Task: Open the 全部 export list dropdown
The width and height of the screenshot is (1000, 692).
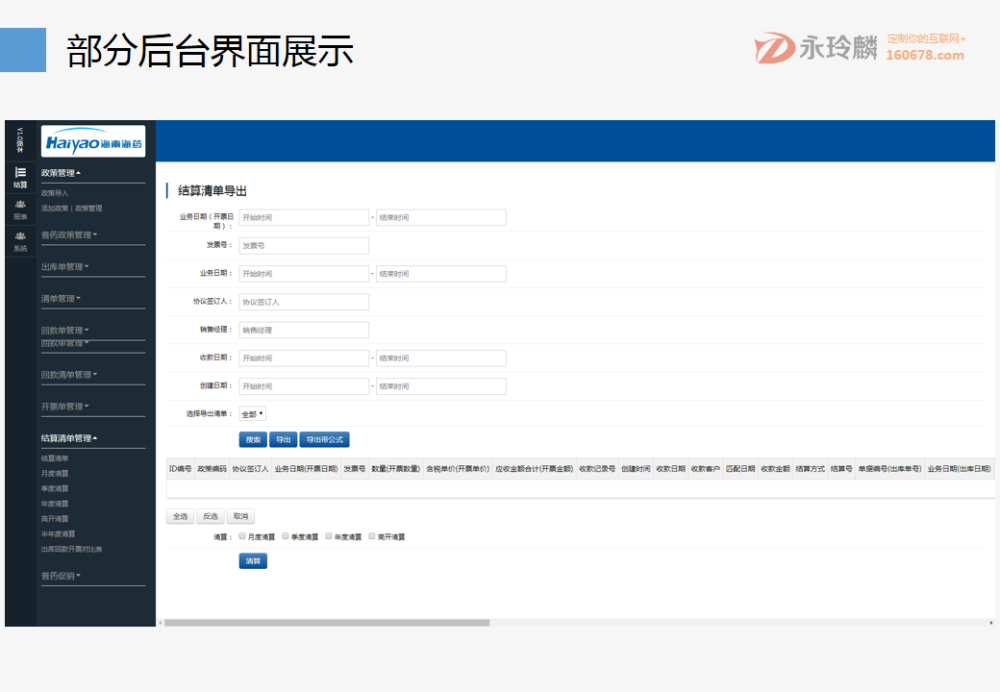Action: [250, 413]
